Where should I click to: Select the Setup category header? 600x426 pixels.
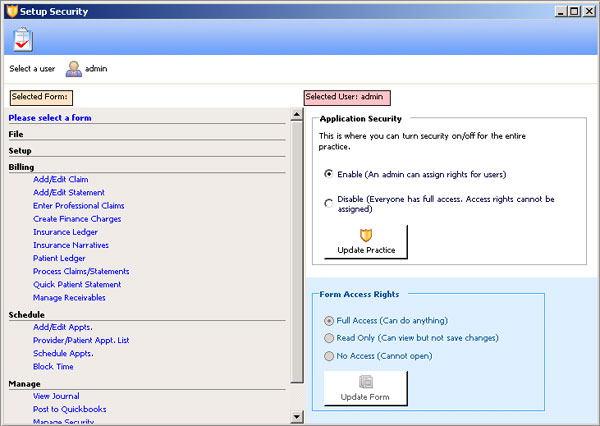click(20, 150)
